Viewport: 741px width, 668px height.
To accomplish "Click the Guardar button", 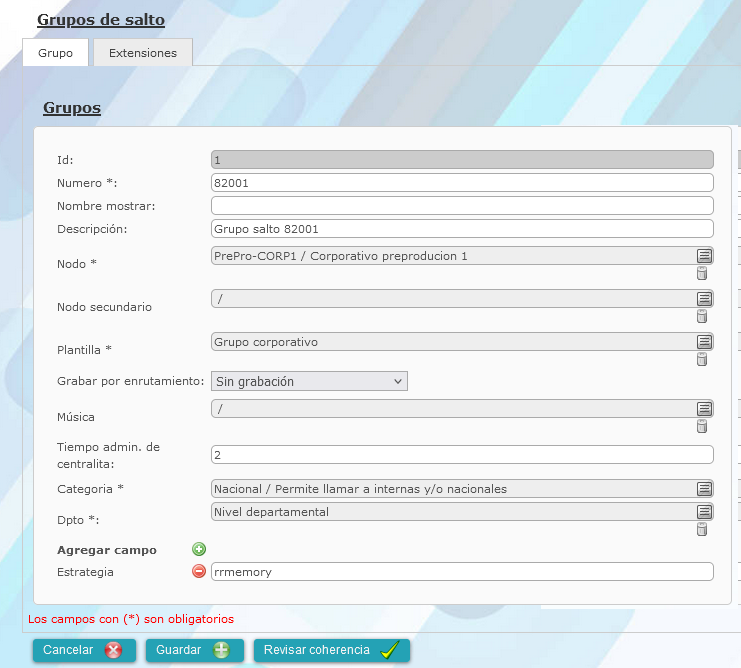I will 195,650.
